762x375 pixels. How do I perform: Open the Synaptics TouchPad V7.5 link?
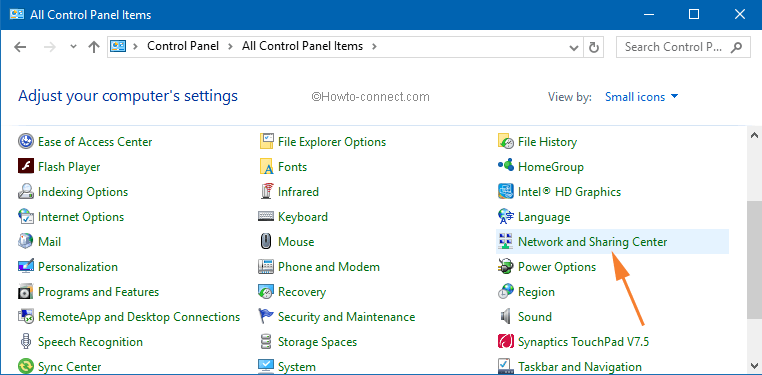[x=584, y=341]
